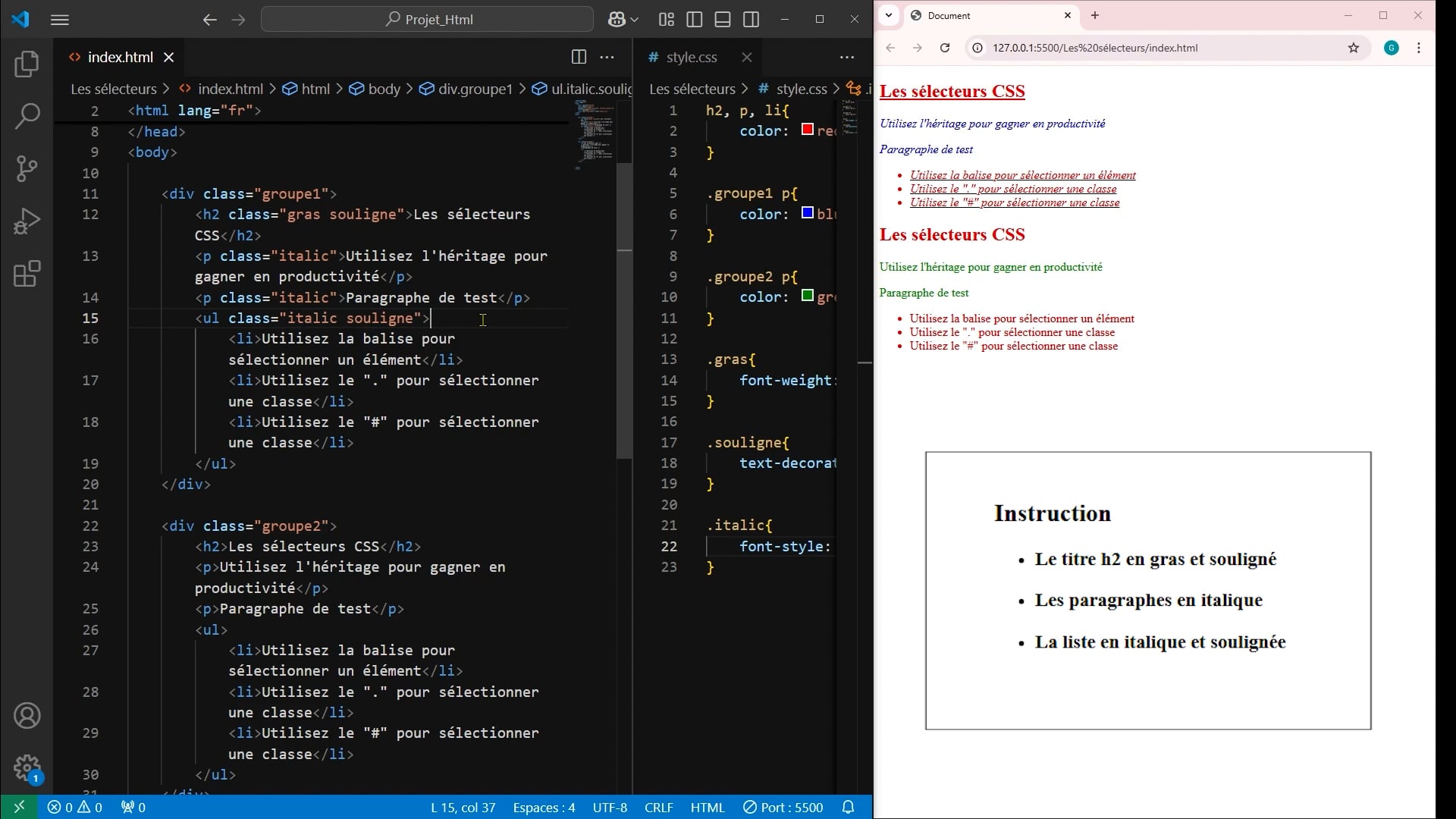Image resolution: width=1456 pixels, height=819 pixels.
Task: Click the red color swatch in style.css
Action: tap(808, 130)
